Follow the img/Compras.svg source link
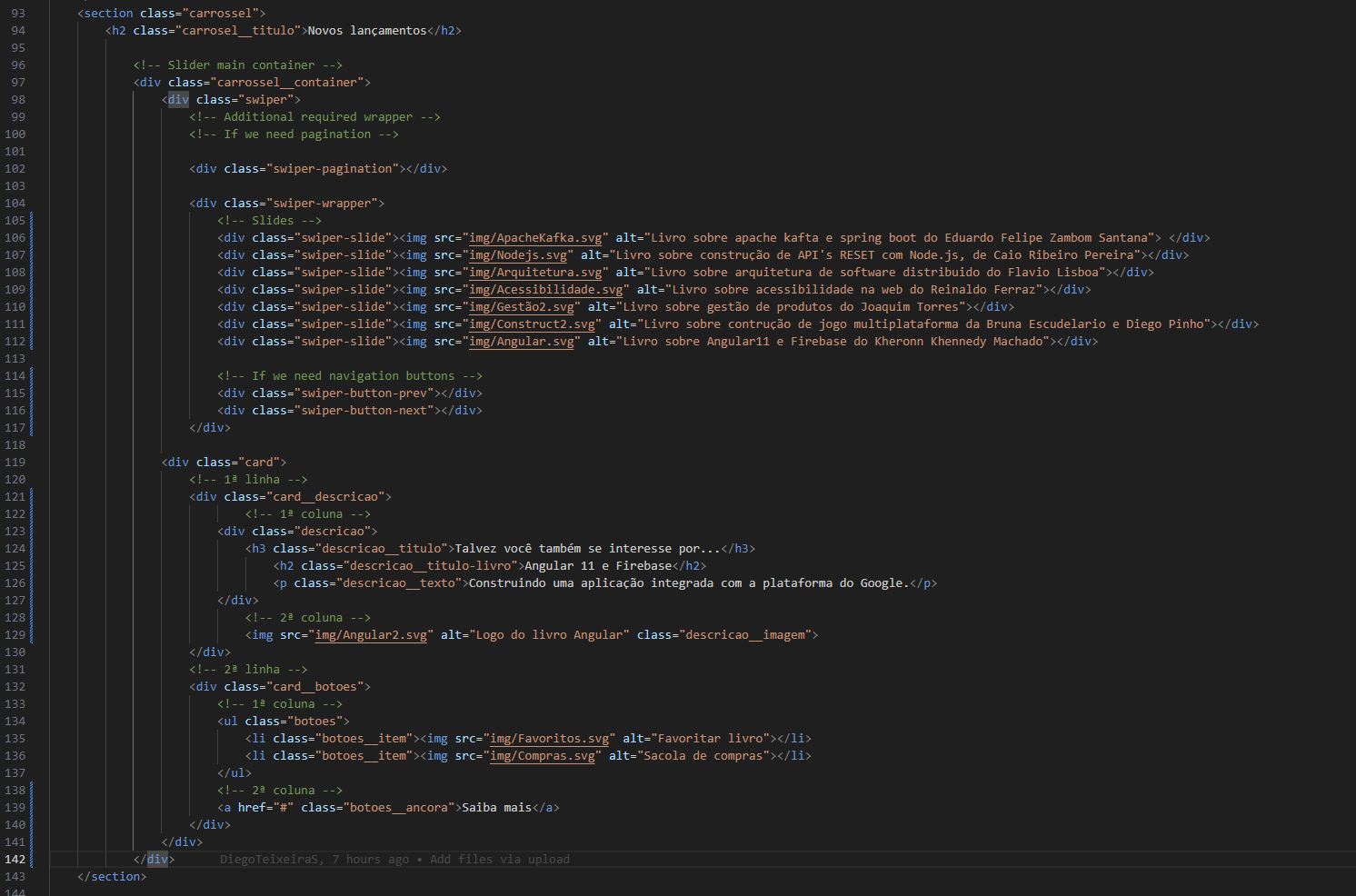This screenshot has width=1356, height=896. pyautogui.click(x=543, y=756)
